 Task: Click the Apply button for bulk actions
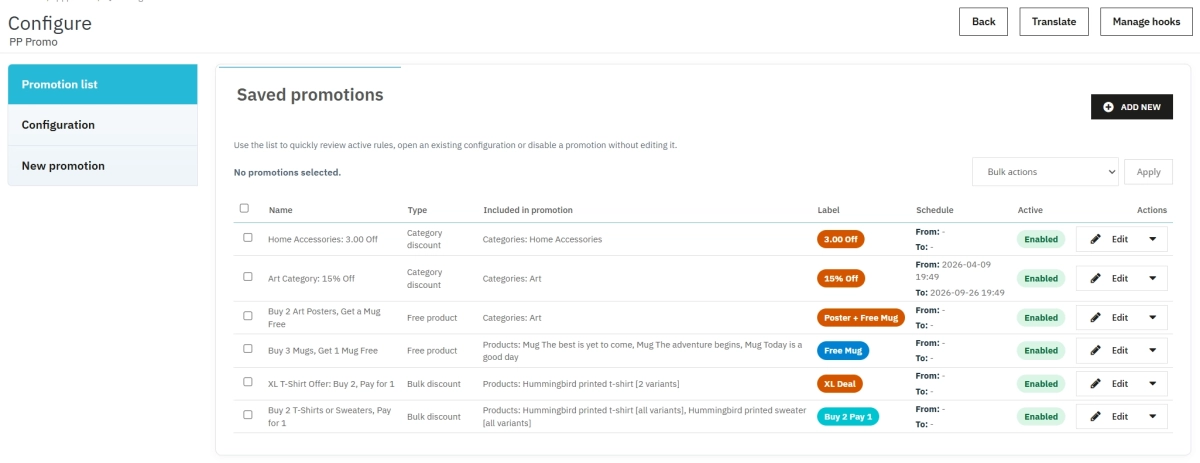[x=1148, y=172]
